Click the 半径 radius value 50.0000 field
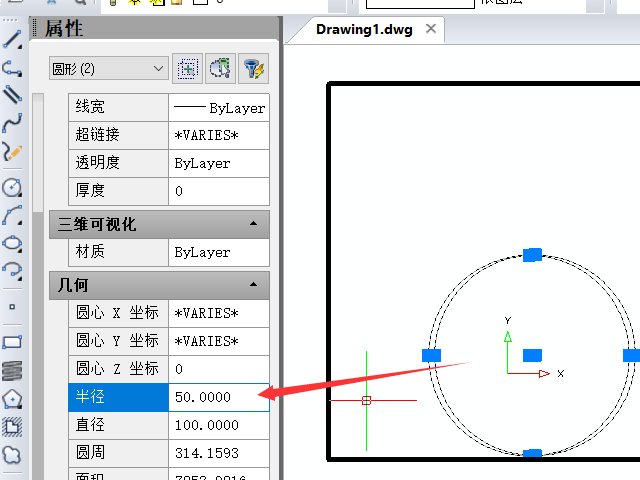The image size is (640, 480). click(219, 397)
